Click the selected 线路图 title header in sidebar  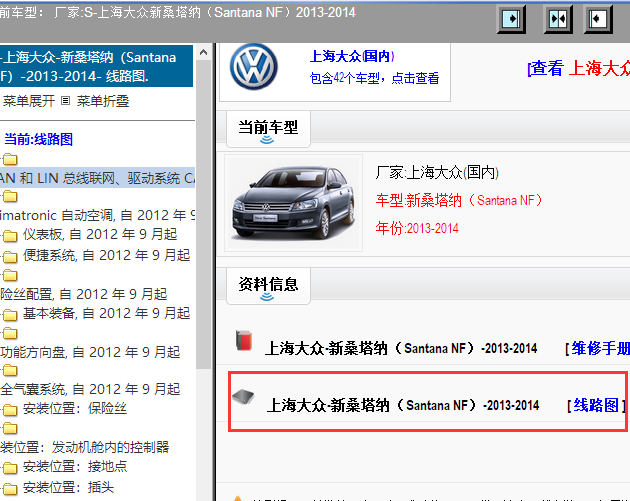point(96,66)
